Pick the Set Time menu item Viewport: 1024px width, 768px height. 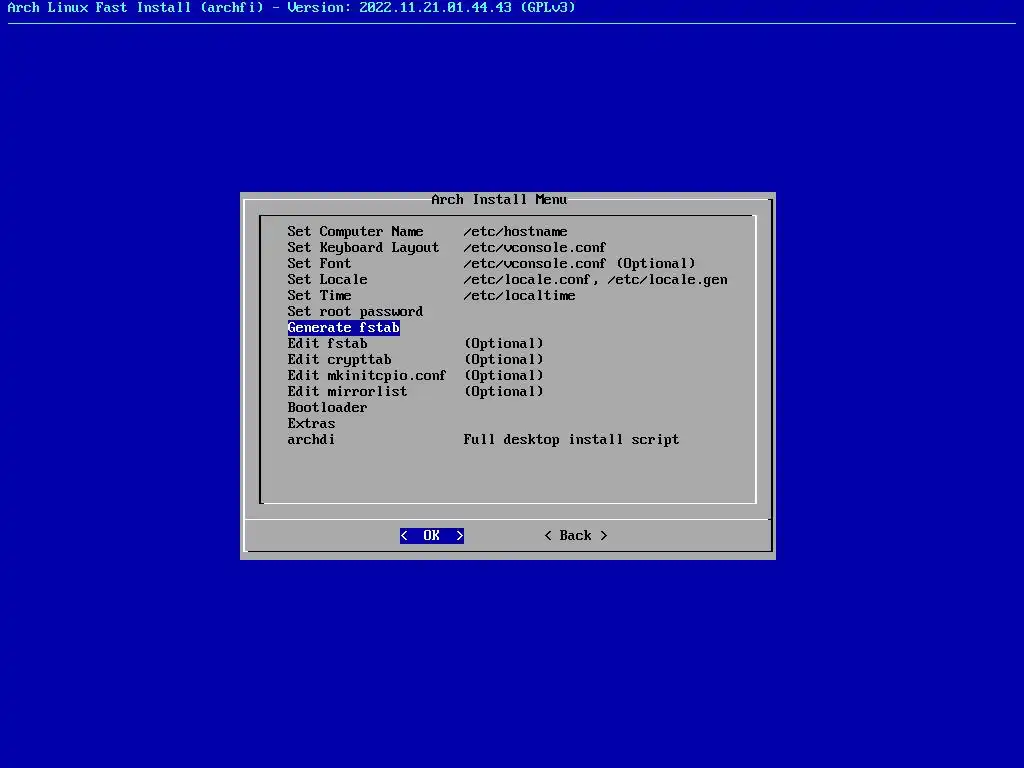click(x=319, y=295)
